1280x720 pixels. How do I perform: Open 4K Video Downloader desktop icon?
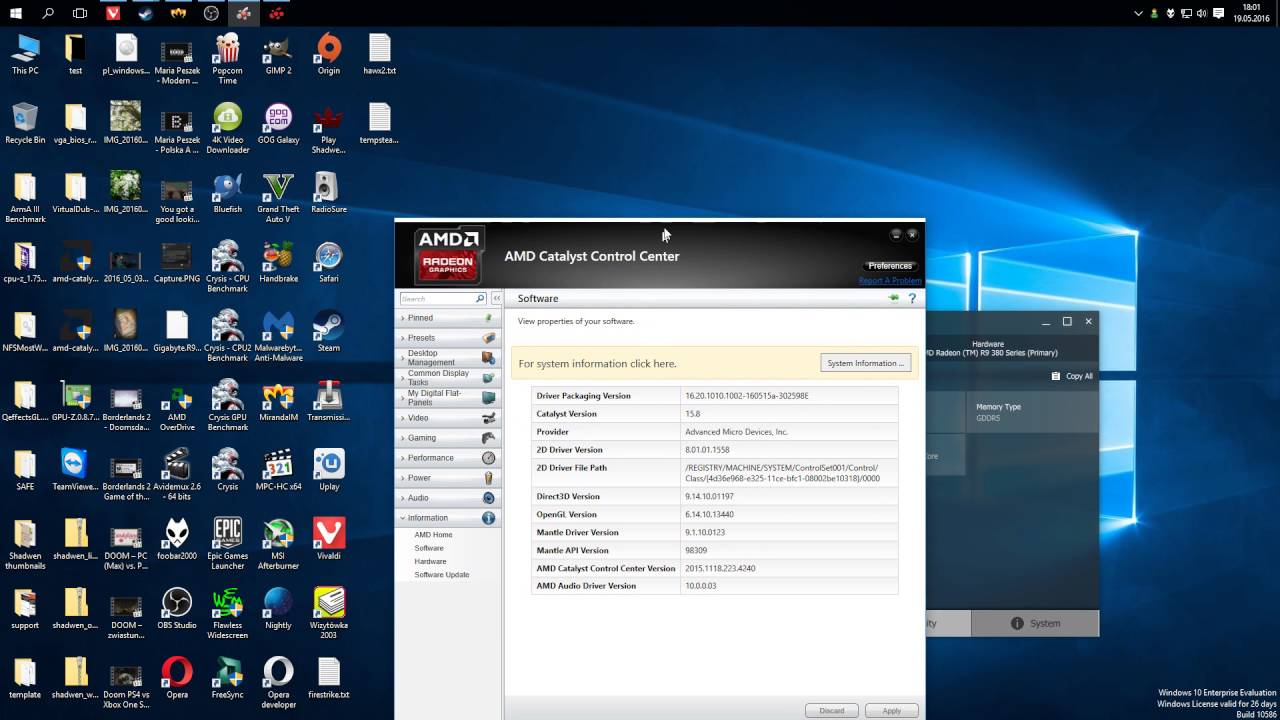point(227,128)
